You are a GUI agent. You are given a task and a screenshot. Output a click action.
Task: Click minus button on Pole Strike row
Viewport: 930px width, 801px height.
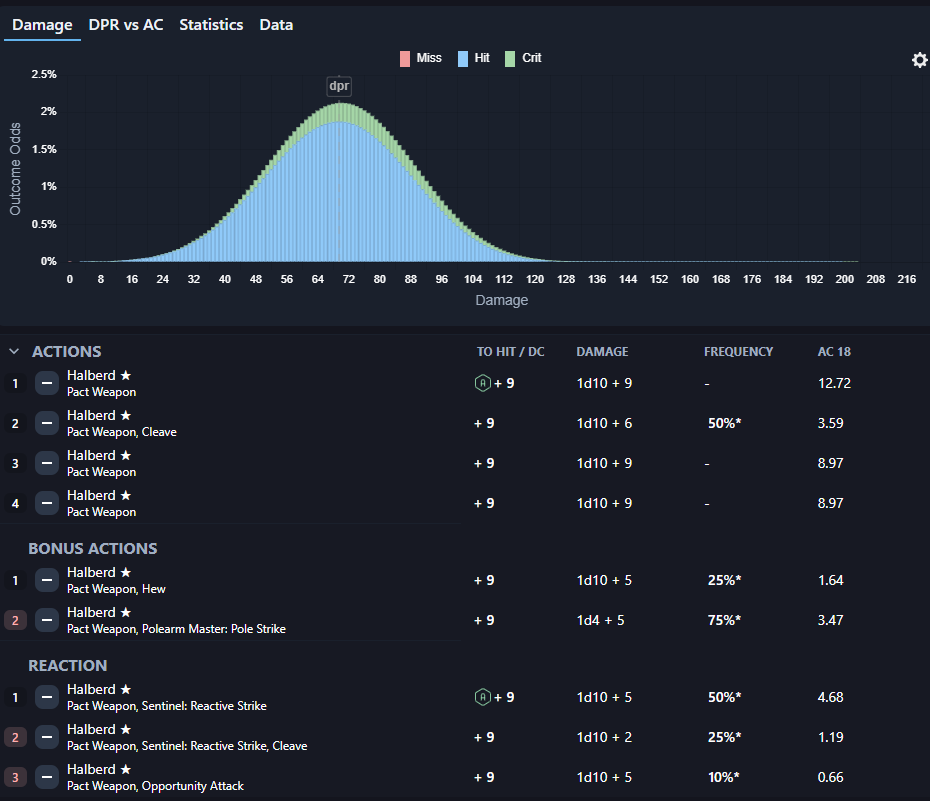point(47,620)
